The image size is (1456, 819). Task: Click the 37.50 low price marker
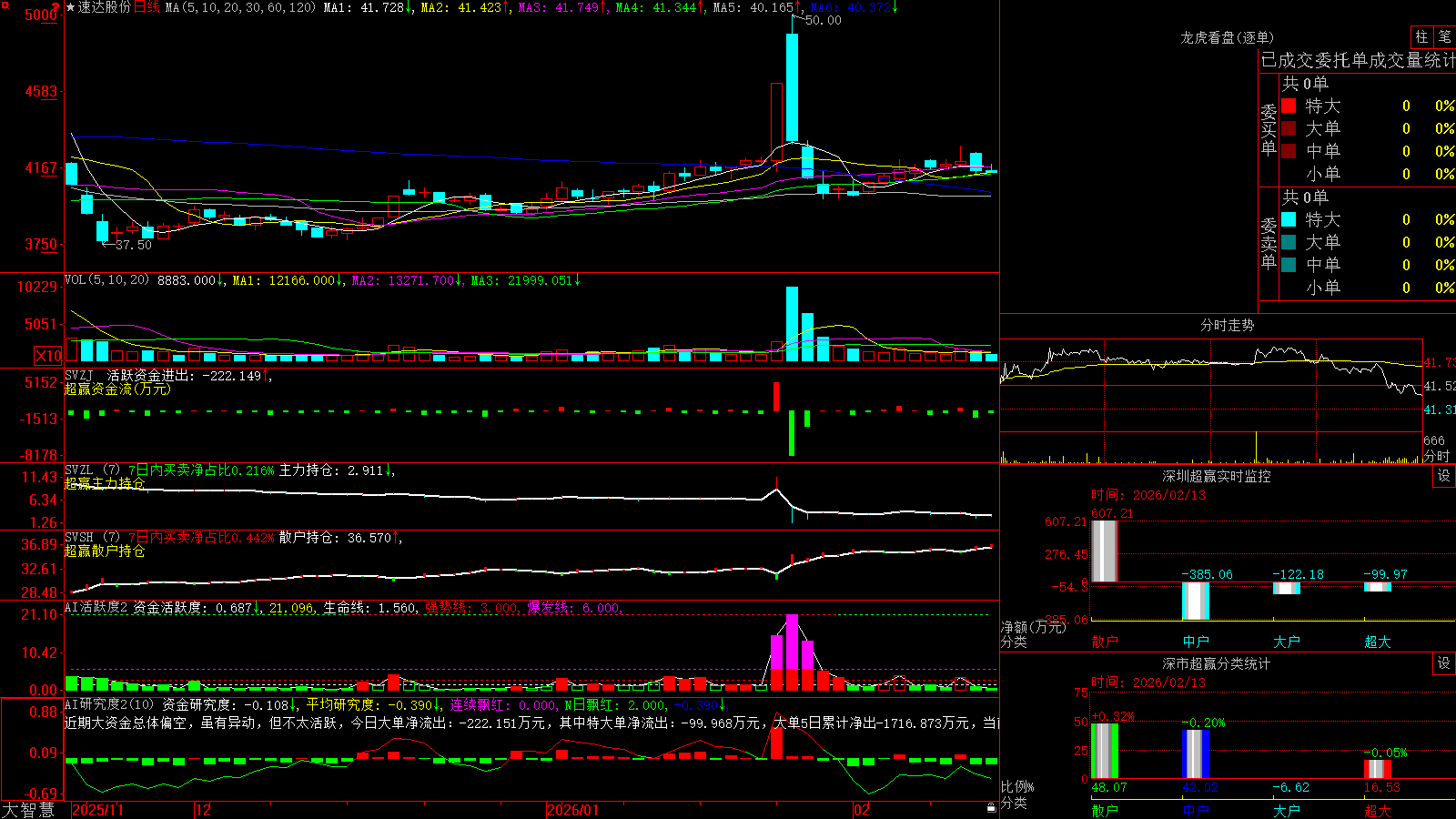(x=134, y=245)
